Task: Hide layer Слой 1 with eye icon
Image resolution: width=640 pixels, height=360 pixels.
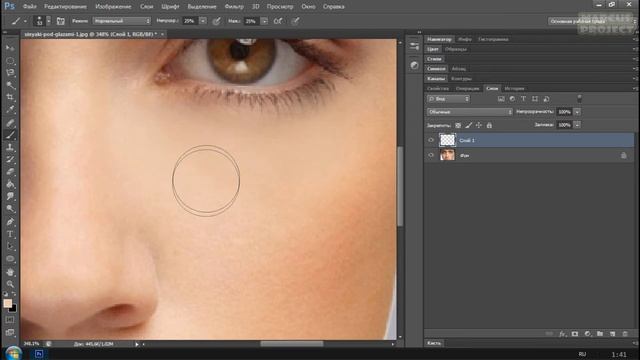Action: [x=431, y=140]
